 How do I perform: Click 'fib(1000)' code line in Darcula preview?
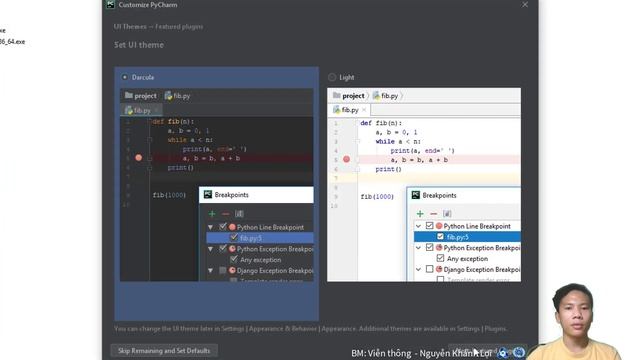(169, 195)
